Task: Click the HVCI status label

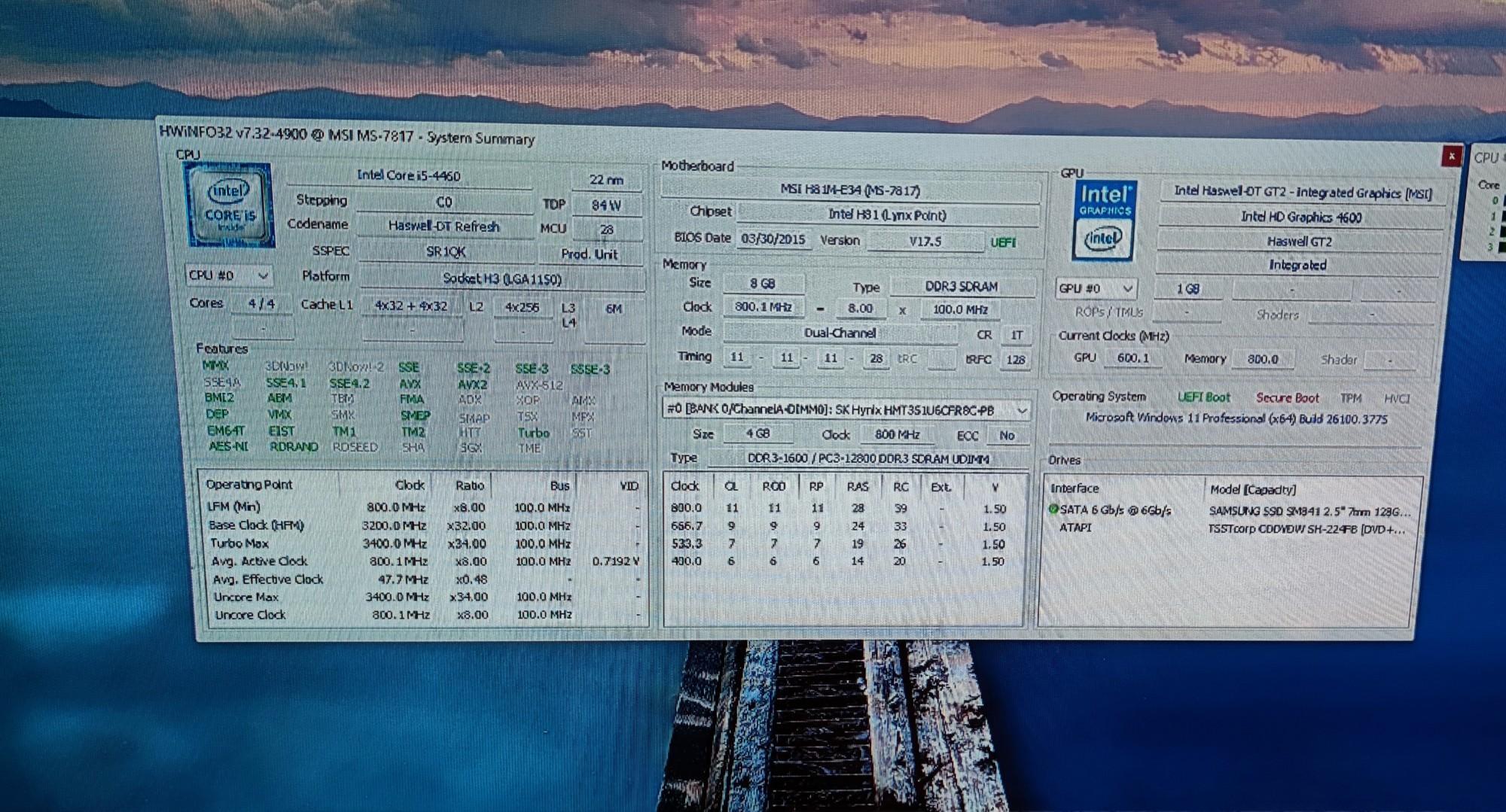Action: [x=1397, y=398]
